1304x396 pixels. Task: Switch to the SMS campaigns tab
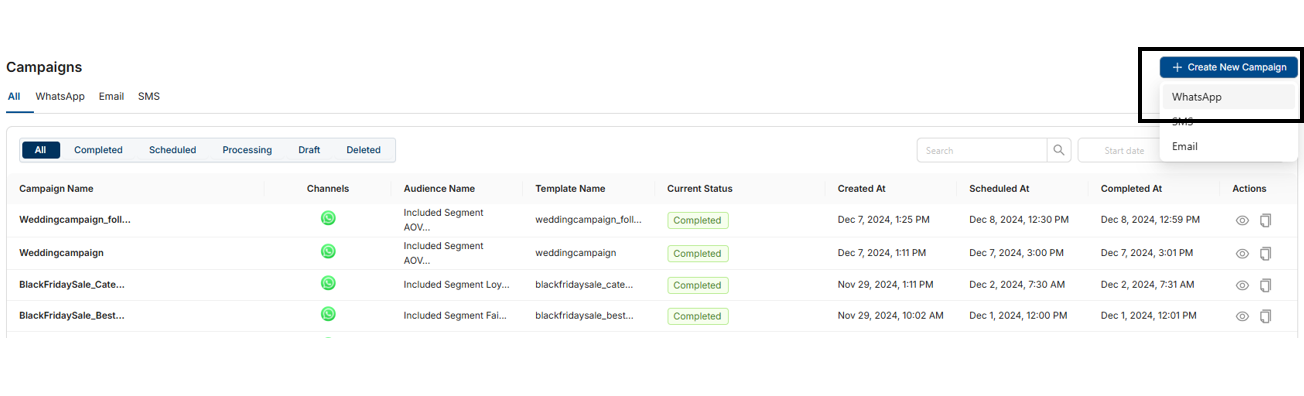pos(149,96)
